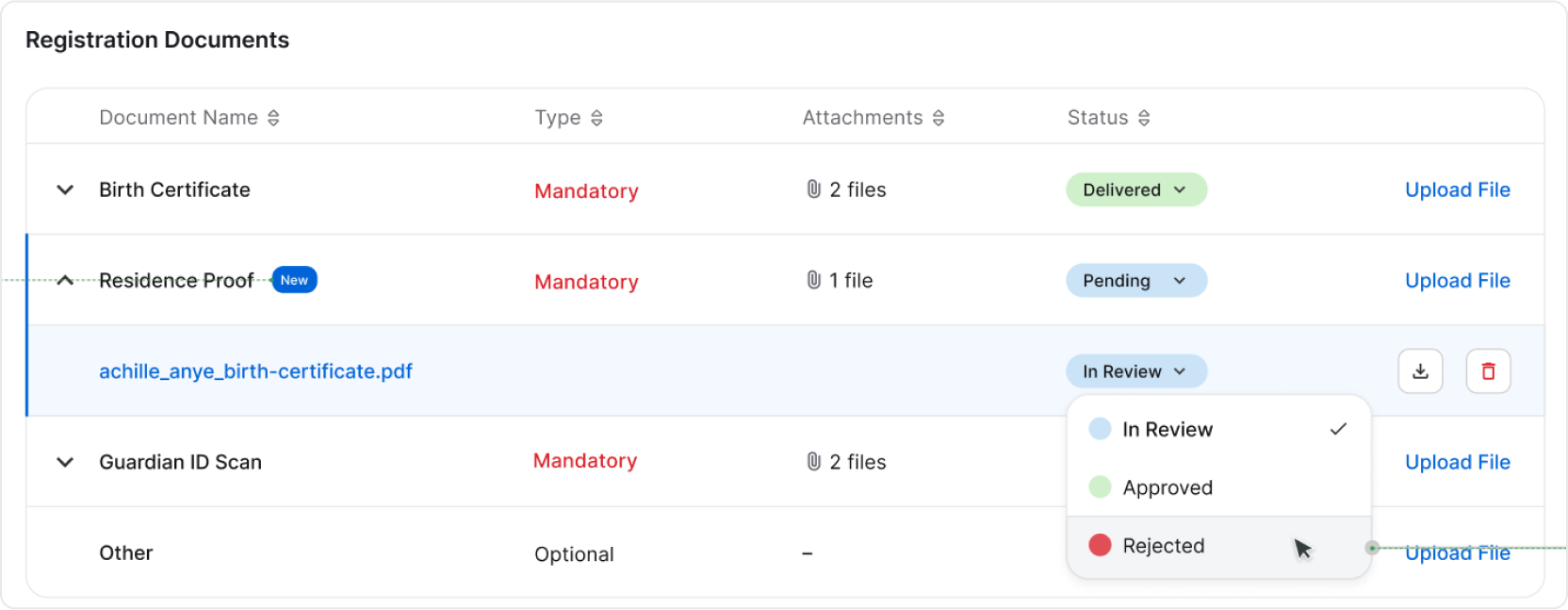Delete the attached PDF with trash icon

point(1488,371)
